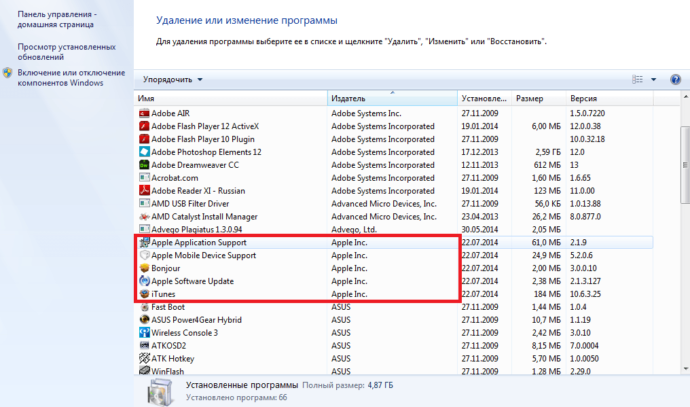Click the change view icon in toolbar
690x407 pixels.
(638, 79)
